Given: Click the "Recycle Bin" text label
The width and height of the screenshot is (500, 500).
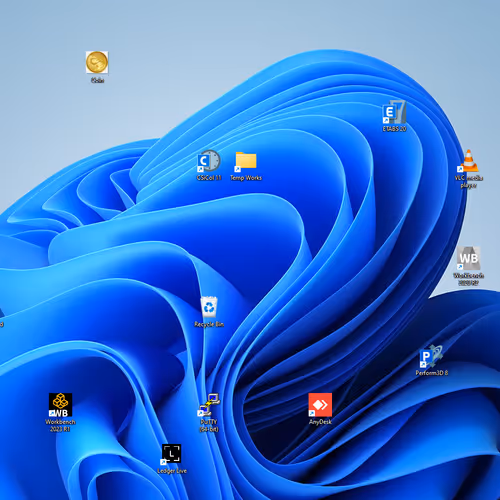Looking at the screenshot, I should pyautogui.click(x=209, y=324).
